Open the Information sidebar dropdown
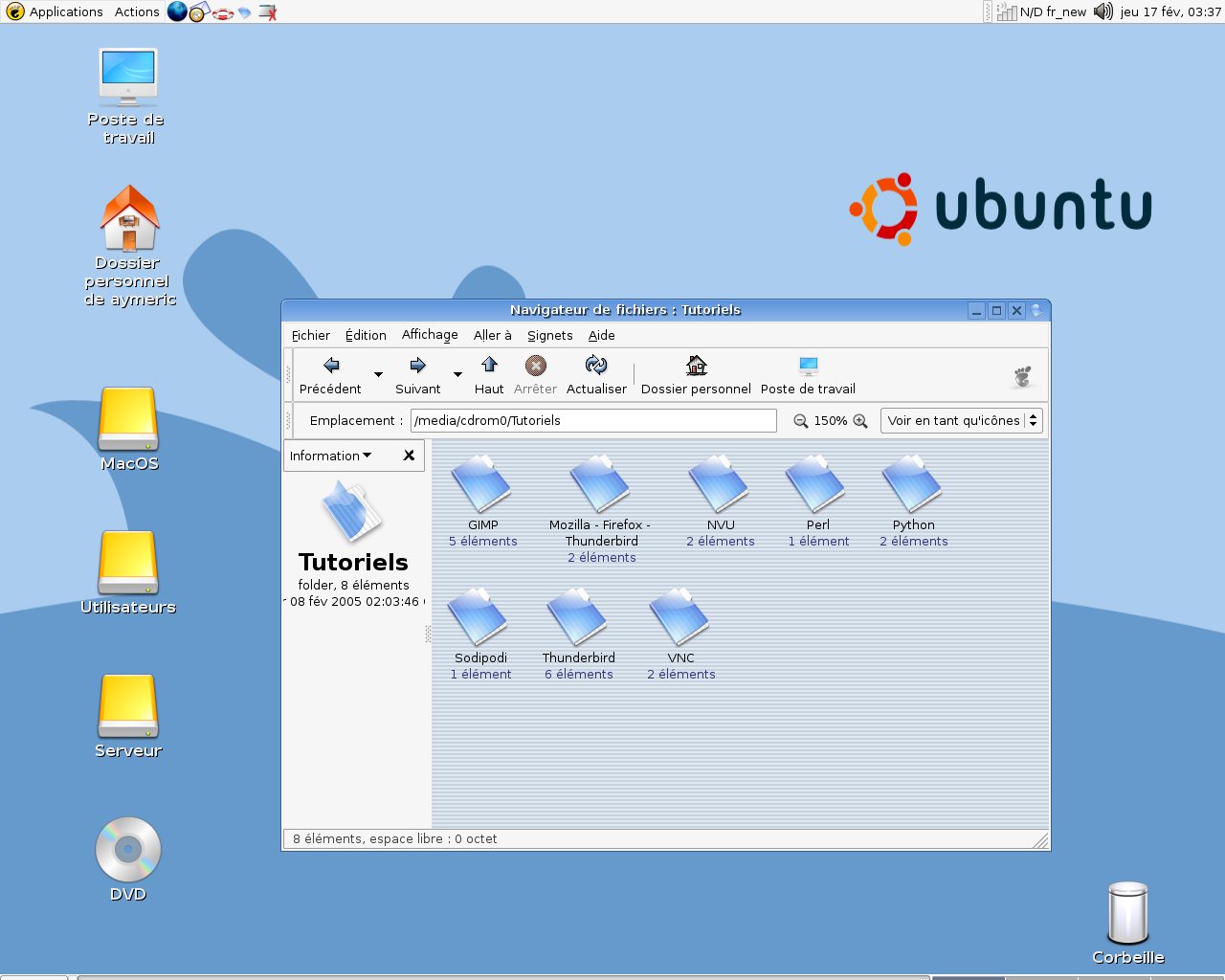The width and height of the screenshot is (1225, 980). click(330, 456)
